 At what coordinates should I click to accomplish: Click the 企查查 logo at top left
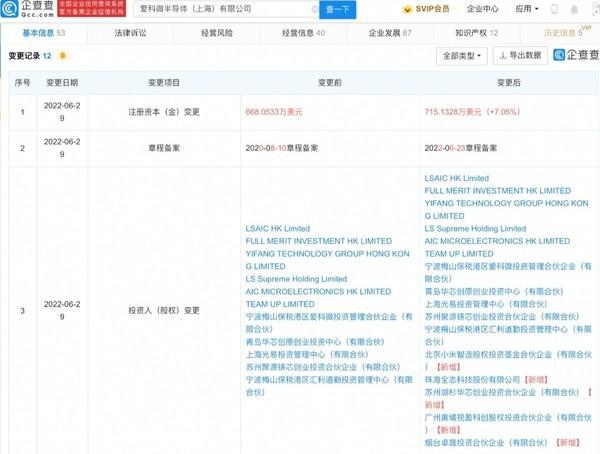point(27,10)
